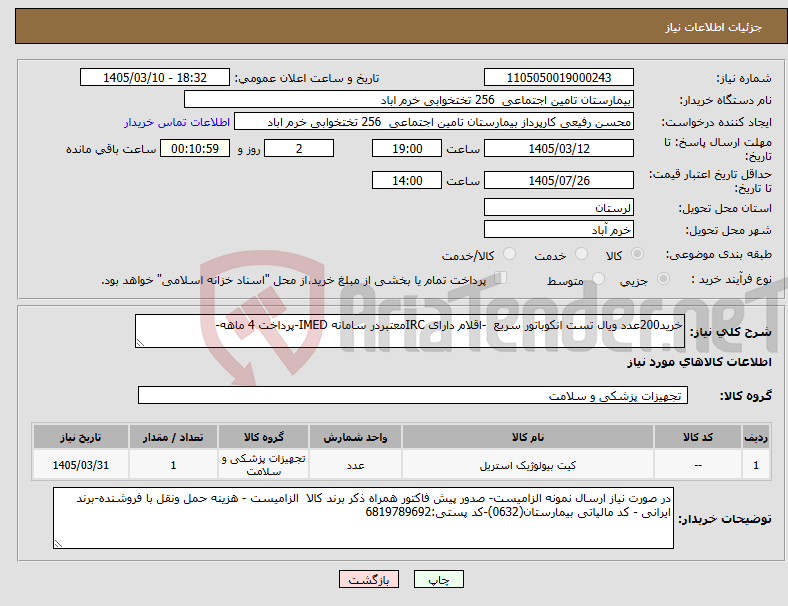Click the remaining time field 00:10:59
Screen dimensions: 788x606
195,148
